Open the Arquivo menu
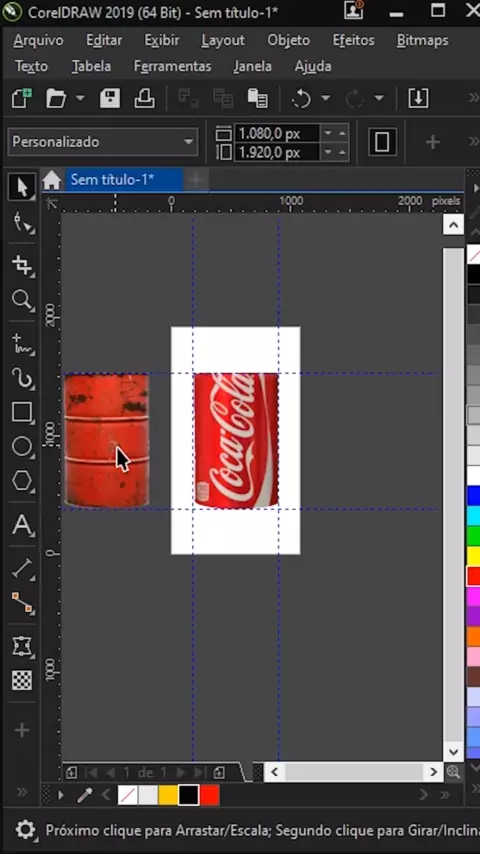Viewport: 480px width, 854px height. pyautogui.click(x=38, y=40)
